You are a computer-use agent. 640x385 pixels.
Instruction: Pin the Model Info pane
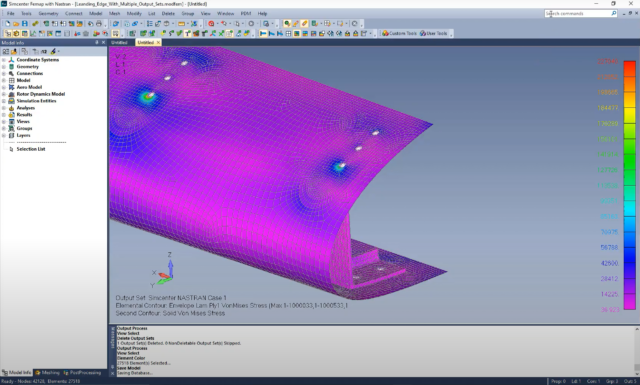pyautogui.click(x=97, y=42)
